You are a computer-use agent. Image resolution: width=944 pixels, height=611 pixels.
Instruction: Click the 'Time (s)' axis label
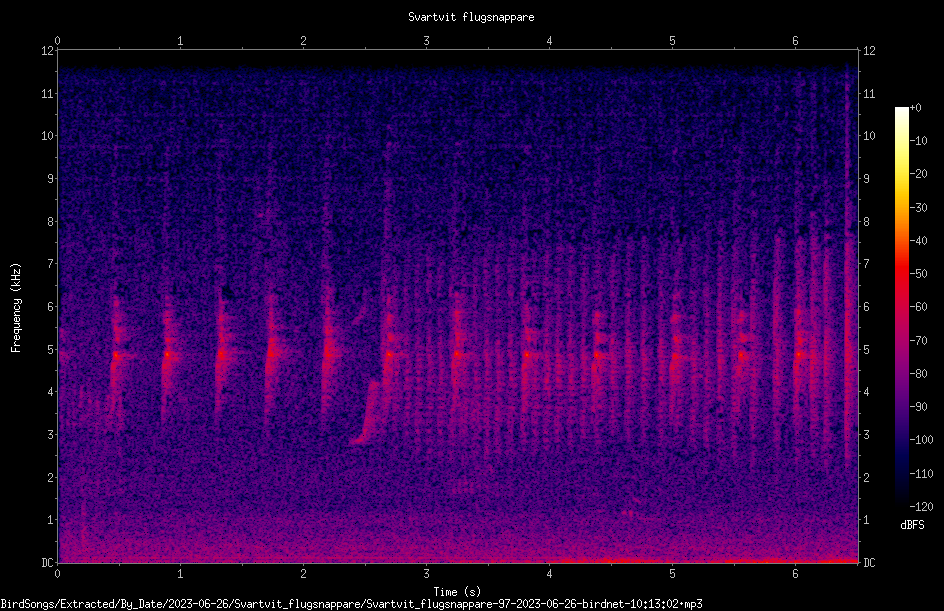(x=457, y=592)
